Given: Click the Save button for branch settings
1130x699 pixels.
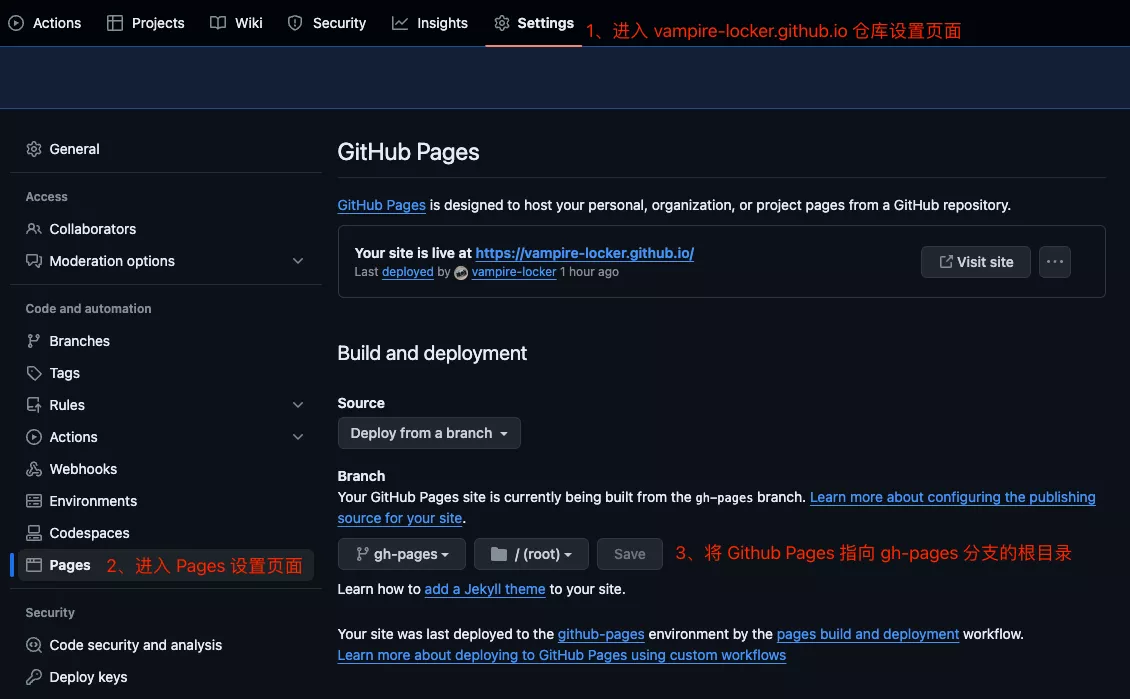Looking at the screenshot, I should pyautogui.click(x=629, y=553).
